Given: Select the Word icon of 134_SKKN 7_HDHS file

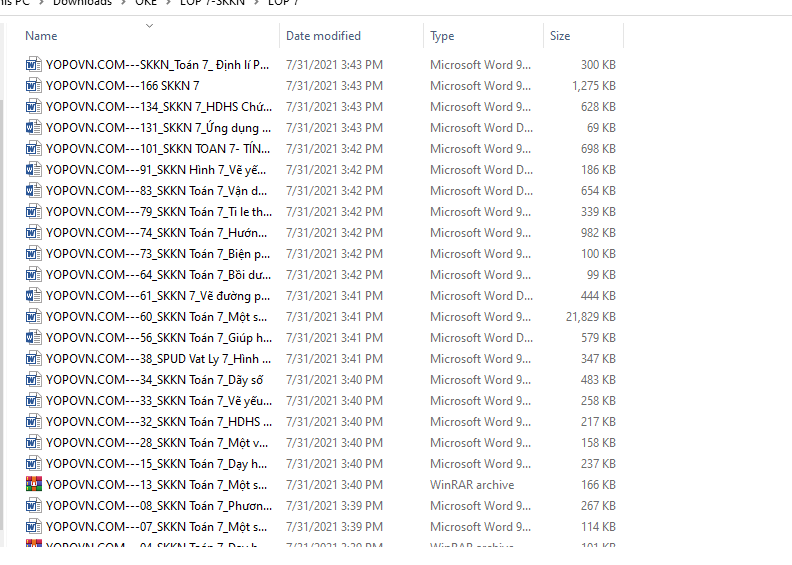Looking at the screenshot, I should pyautogui.click(x=33, y=107).
